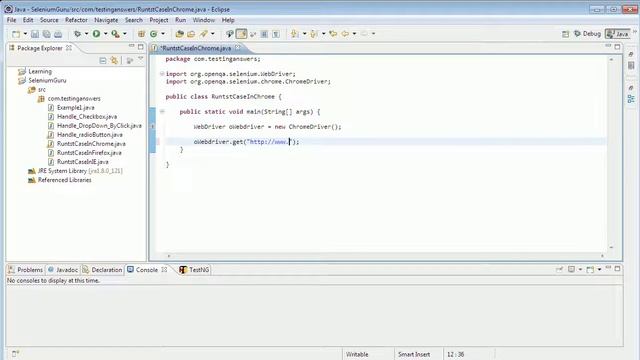Click the Last Edit Location icon
Screen dimensions: 640x360
click(333, 34)
